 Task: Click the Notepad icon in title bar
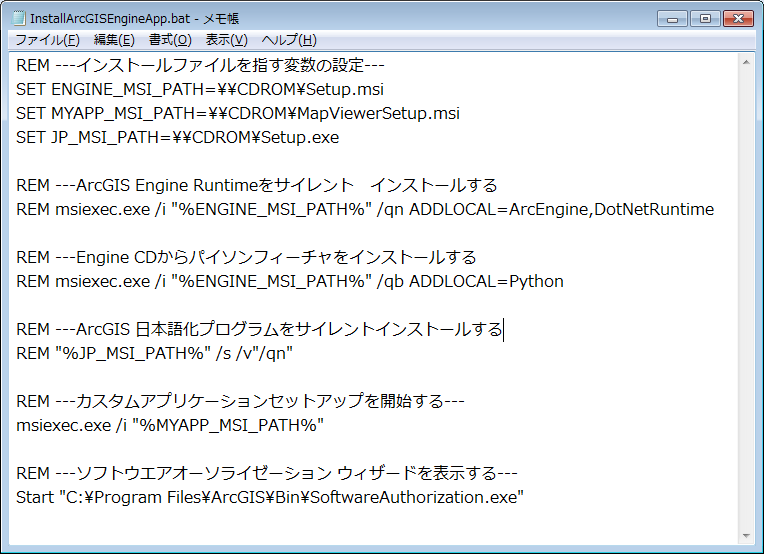[x=19, y=18]
